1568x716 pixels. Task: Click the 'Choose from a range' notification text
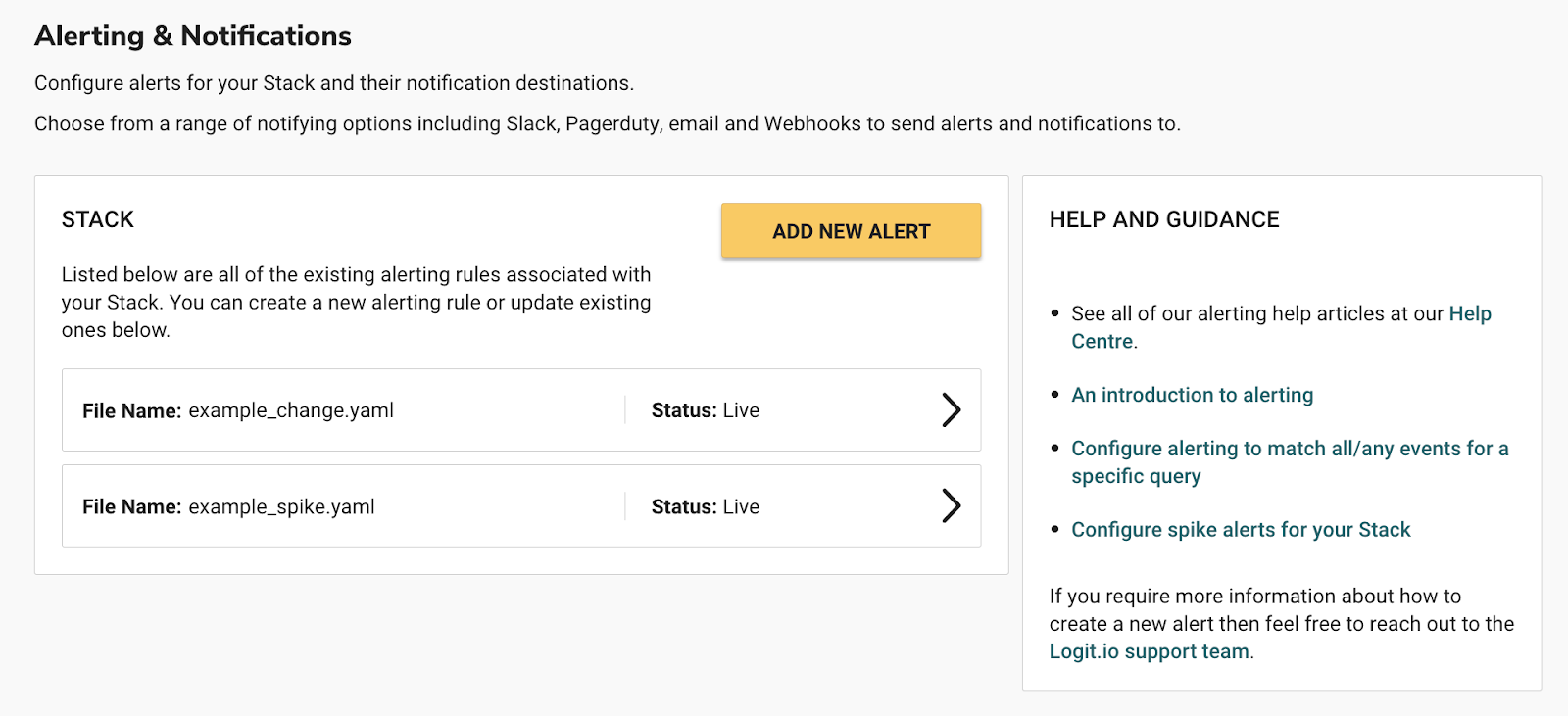(607, 124)
